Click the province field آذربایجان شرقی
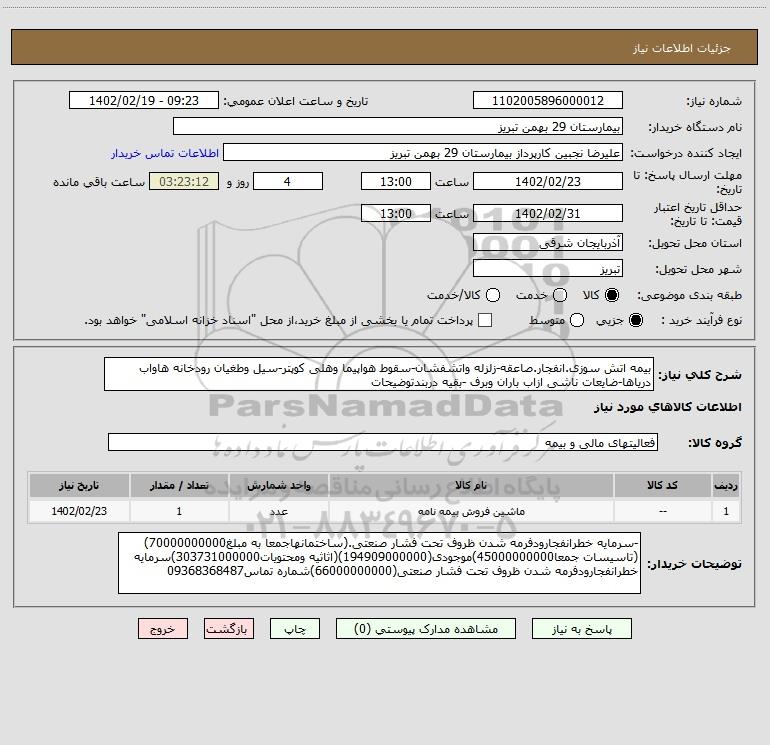The image size is (770, 745). [548, 242]
